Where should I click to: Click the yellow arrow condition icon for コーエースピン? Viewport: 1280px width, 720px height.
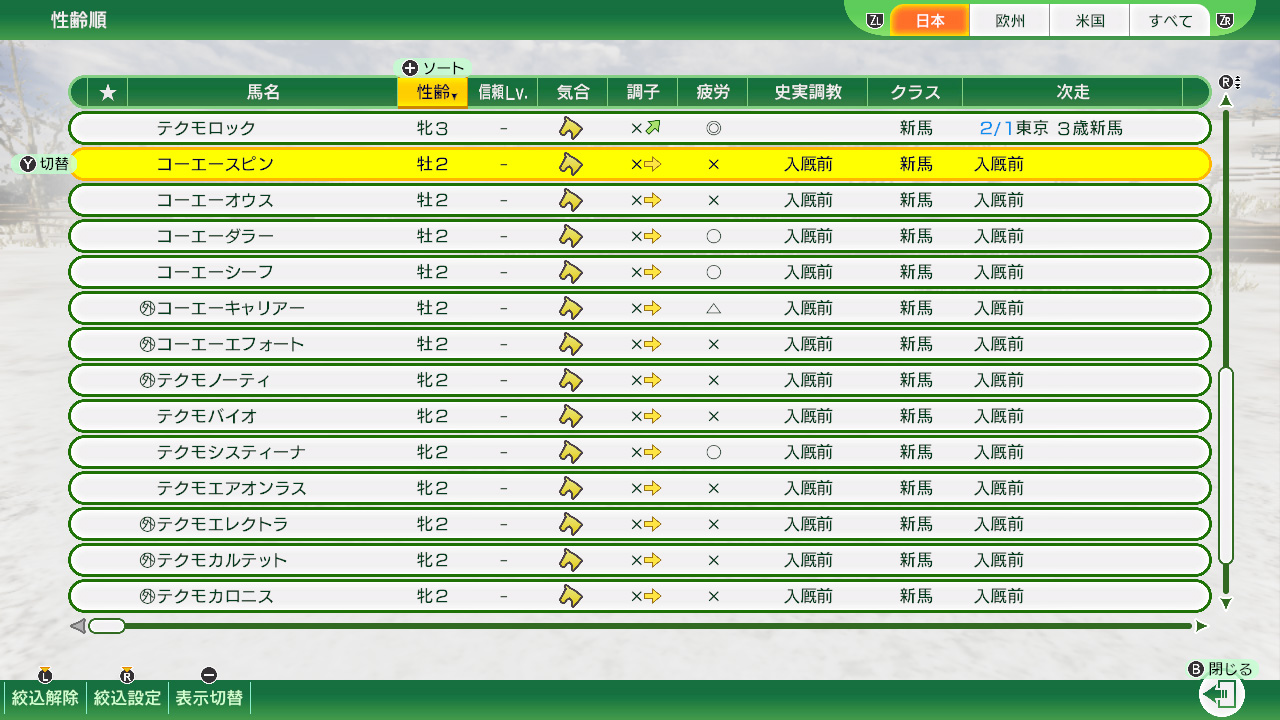(x=653, y=164)
